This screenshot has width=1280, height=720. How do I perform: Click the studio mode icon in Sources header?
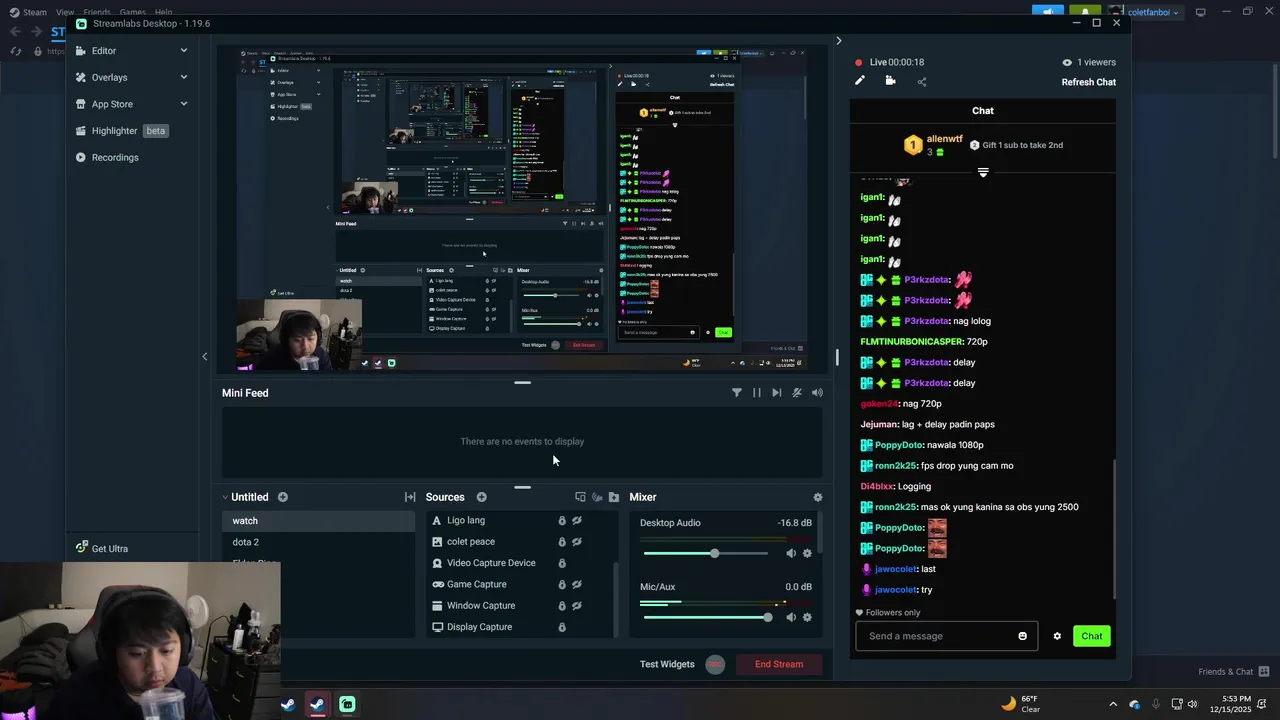pyautogui.click(x=580, y=497)
